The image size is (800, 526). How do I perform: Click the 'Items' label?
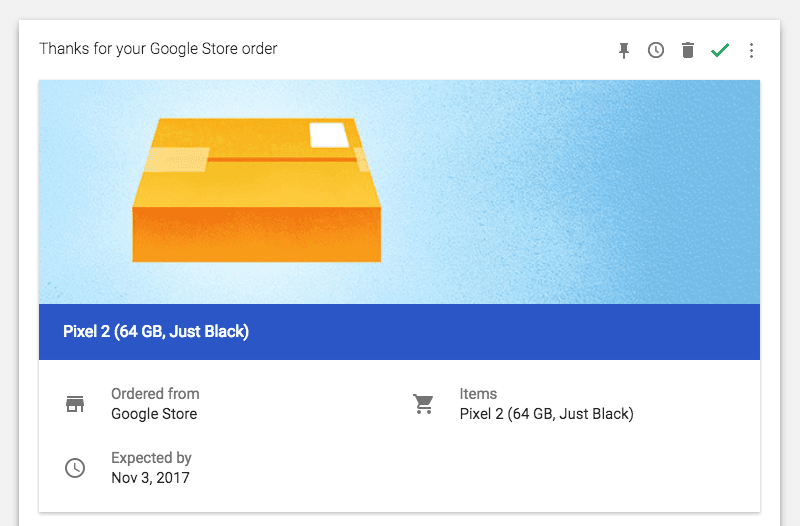coord(478,394)
